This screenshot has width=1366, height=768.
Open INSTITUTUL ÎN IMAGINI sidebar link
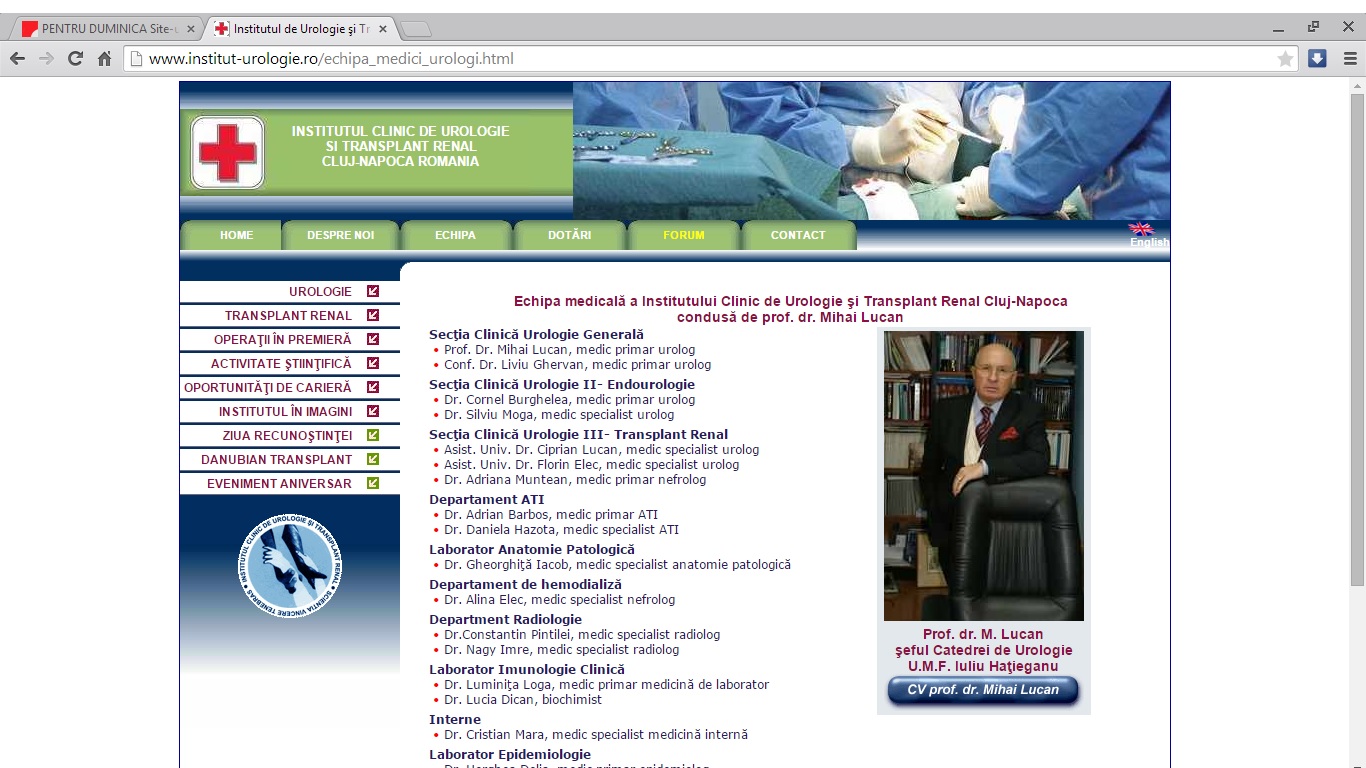coord(285,412)
